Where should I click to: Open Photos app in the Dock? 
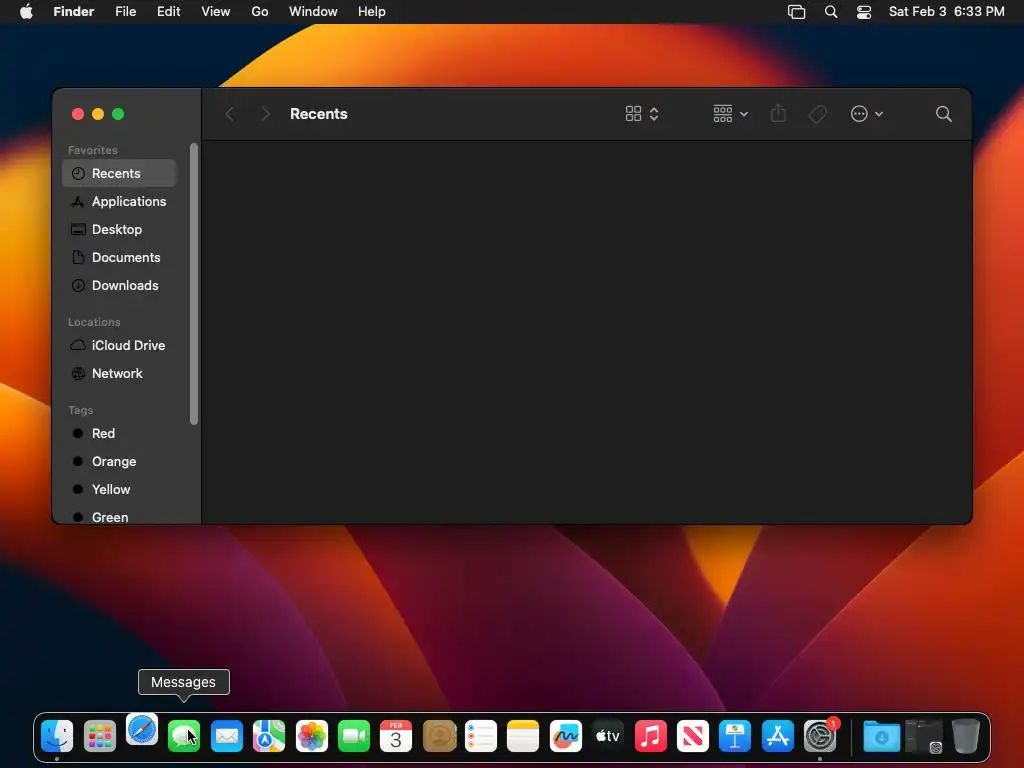(312, 736)
